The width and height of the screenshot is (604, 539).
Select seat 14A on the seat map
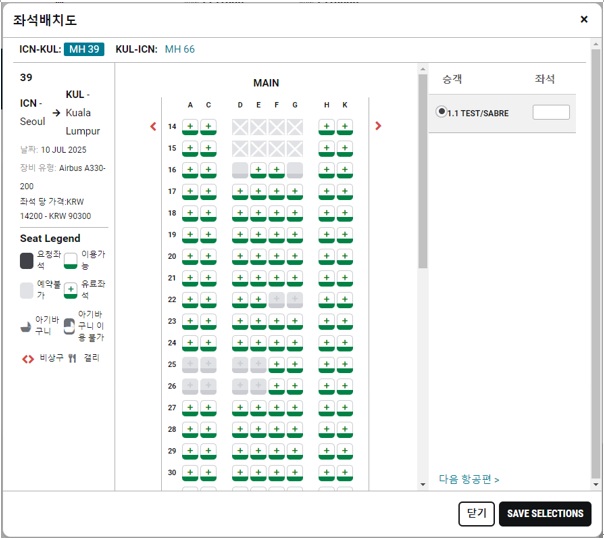(x=190, y=127)
